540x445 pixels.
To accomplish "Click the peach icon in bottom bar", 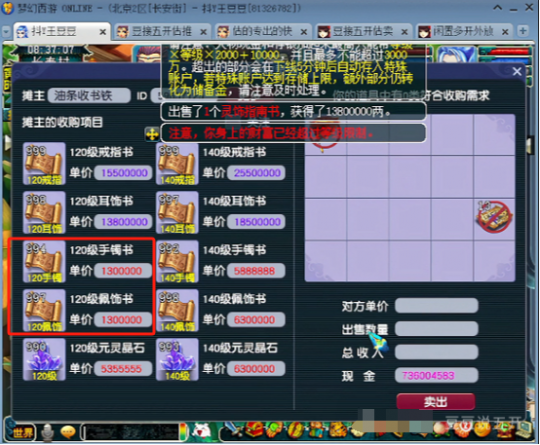I will [x=442, y=430].
